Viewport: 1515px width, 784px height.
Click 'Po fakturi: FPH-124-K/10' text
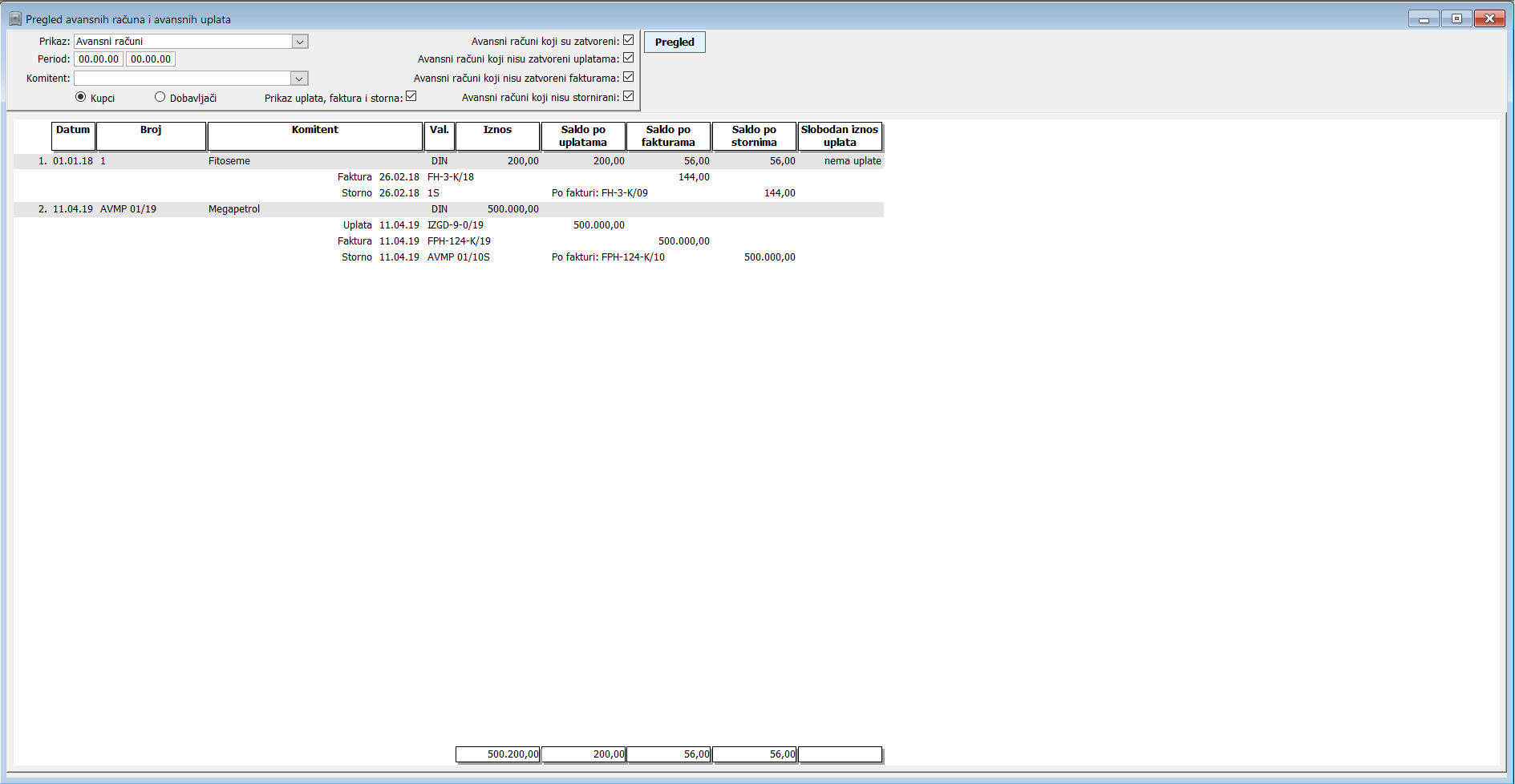[x=608, y=257]
